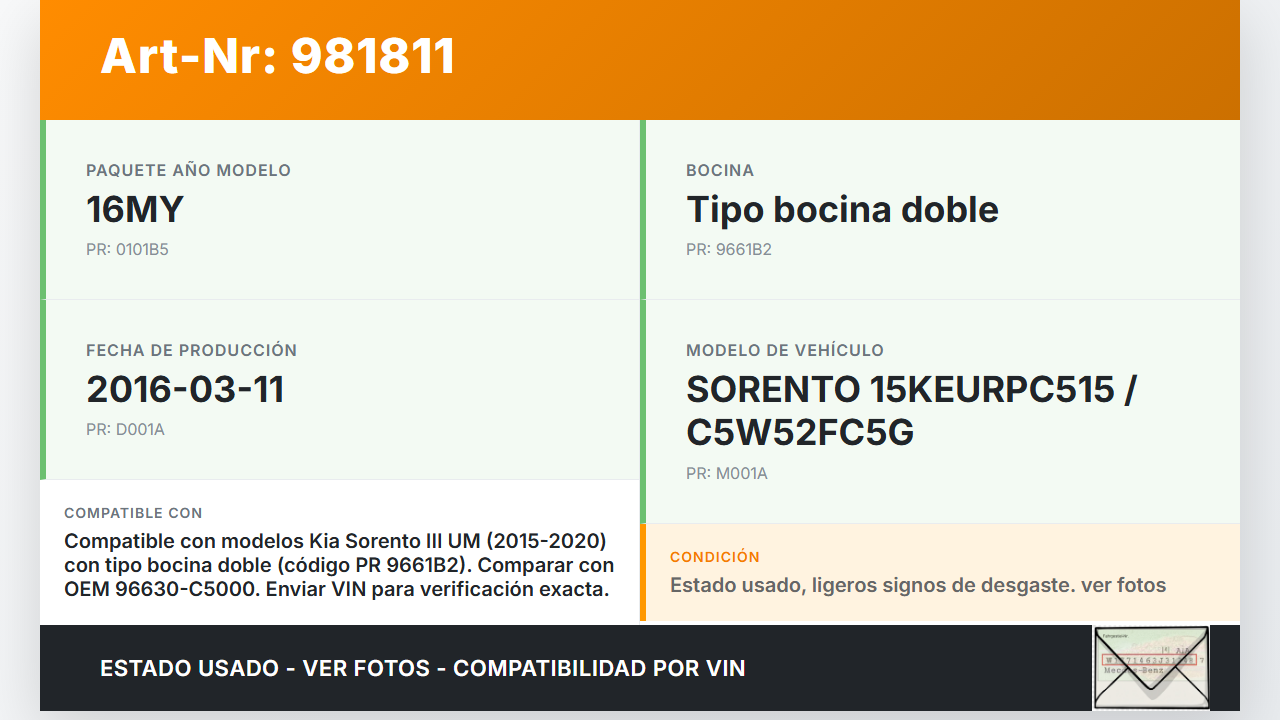
Task: Click the C5W52FC5G model code line
Action: 800,433
